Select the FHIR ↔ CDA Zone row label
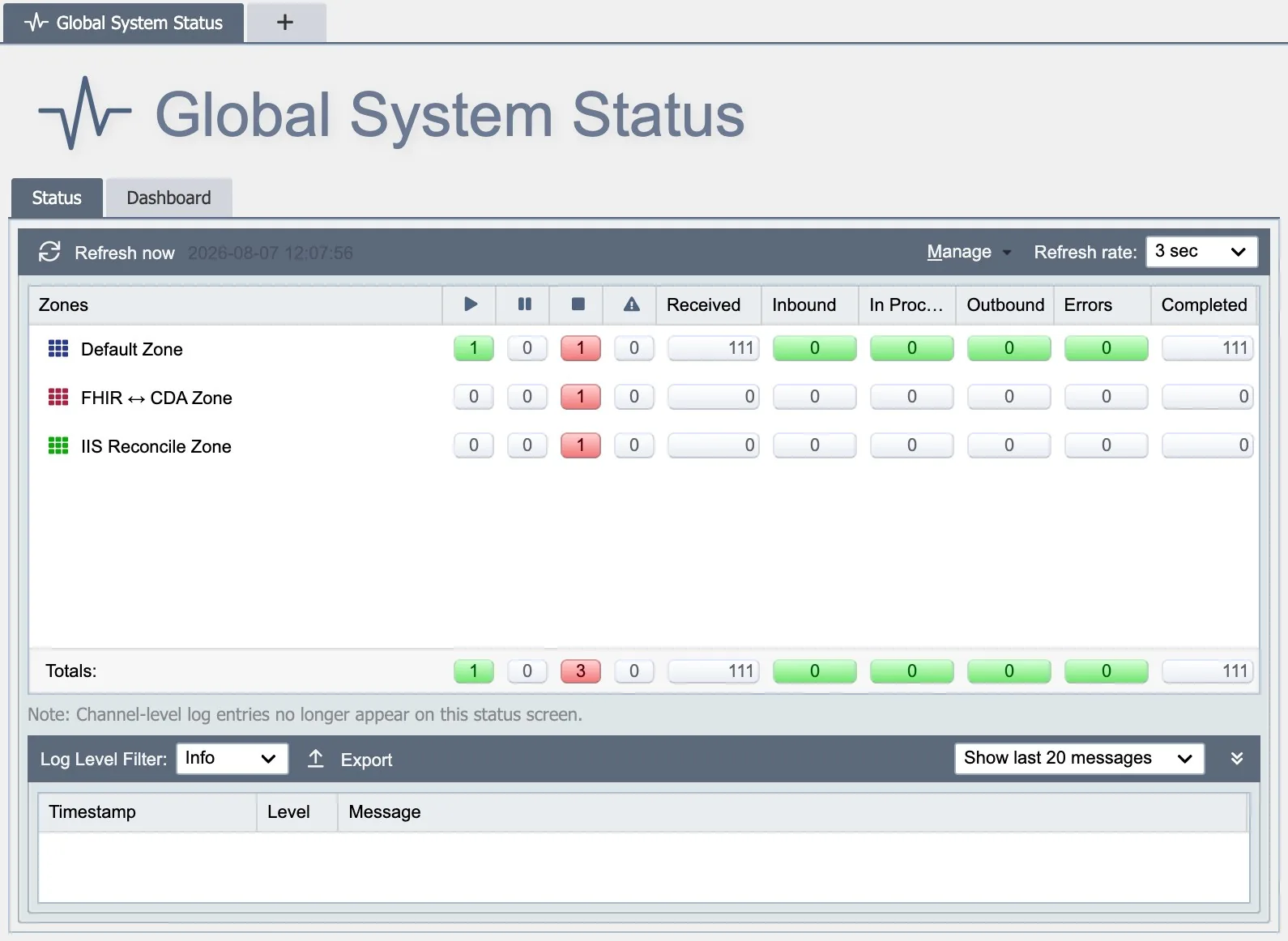1288x941 pixels. (156, 398)
